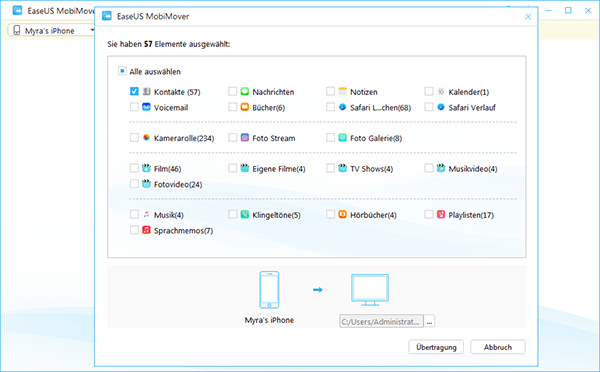Click the Eigene Filme clapperboard icon
This screenshot has height=372, width=600.
pyautogui.click(x=245, y=168)
